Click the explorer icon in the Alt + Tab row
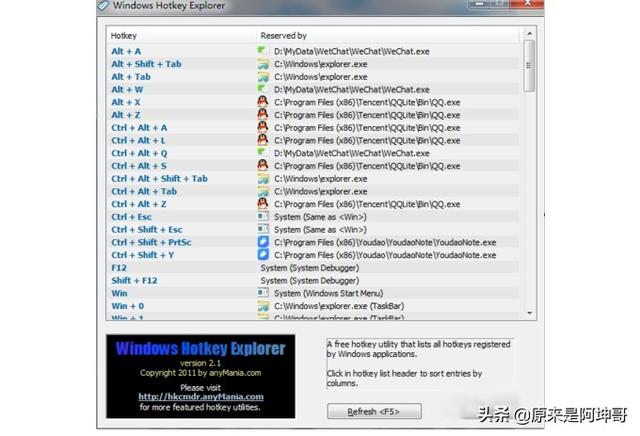Viewport: 640px width, 436px height. click(x=263, y=76)
